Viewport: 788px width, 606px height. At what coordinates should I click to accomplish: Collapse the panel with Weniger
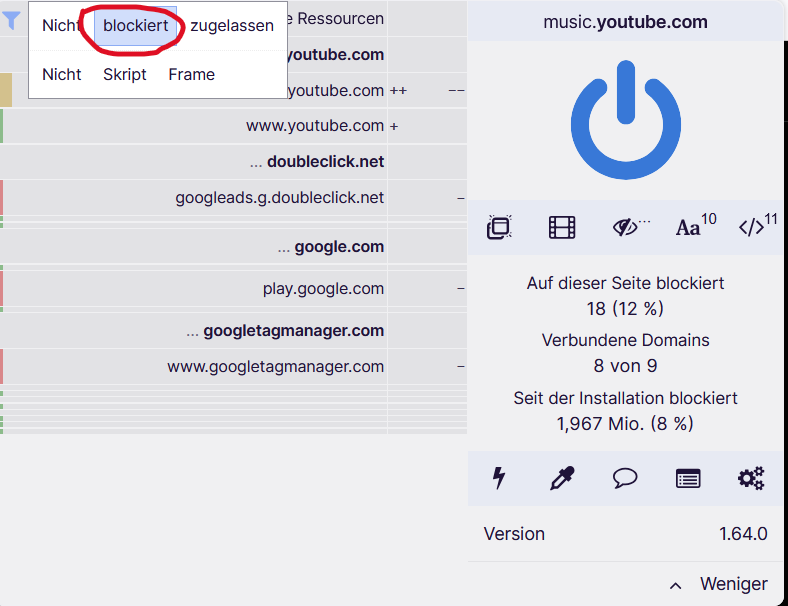[719, 584]
